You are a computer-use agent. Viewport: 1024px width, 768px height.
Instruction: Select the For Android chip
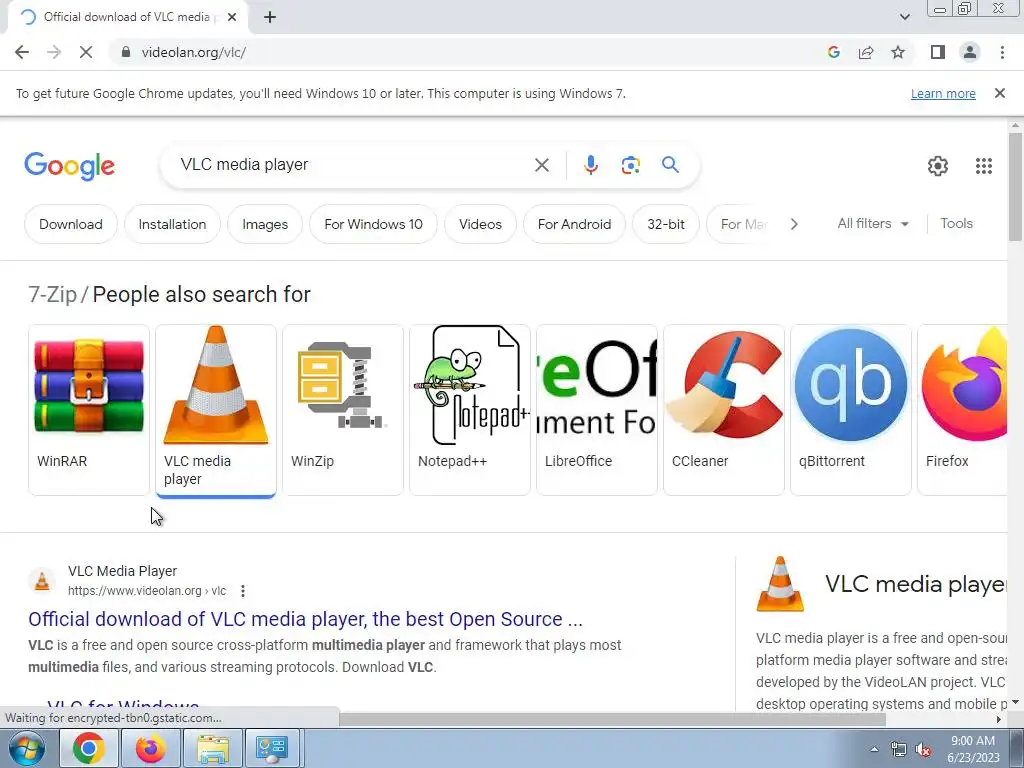point(574,224)
